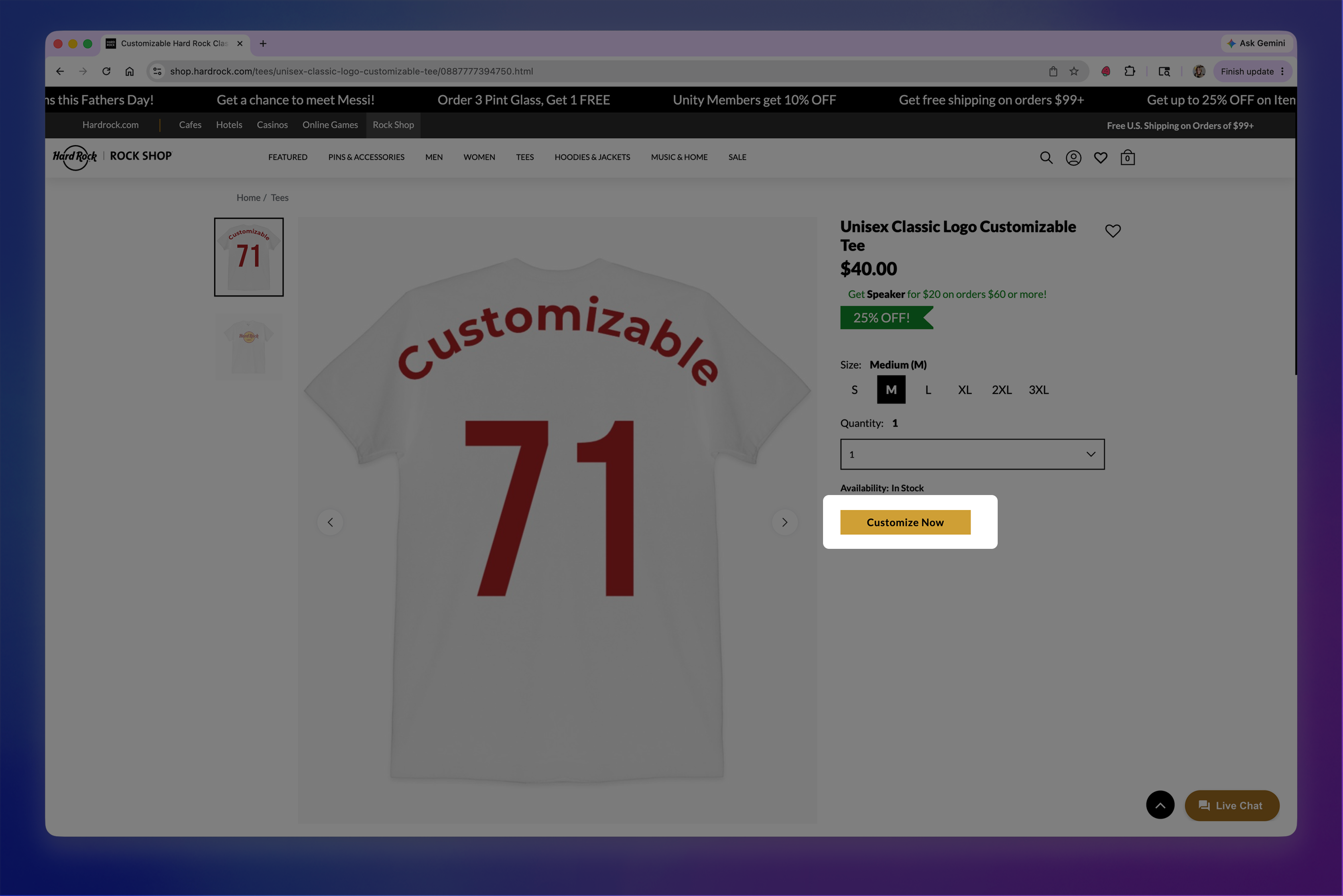Open the account profile icon
This screenshot has height=896, width=1343.
click(1073, 158)
